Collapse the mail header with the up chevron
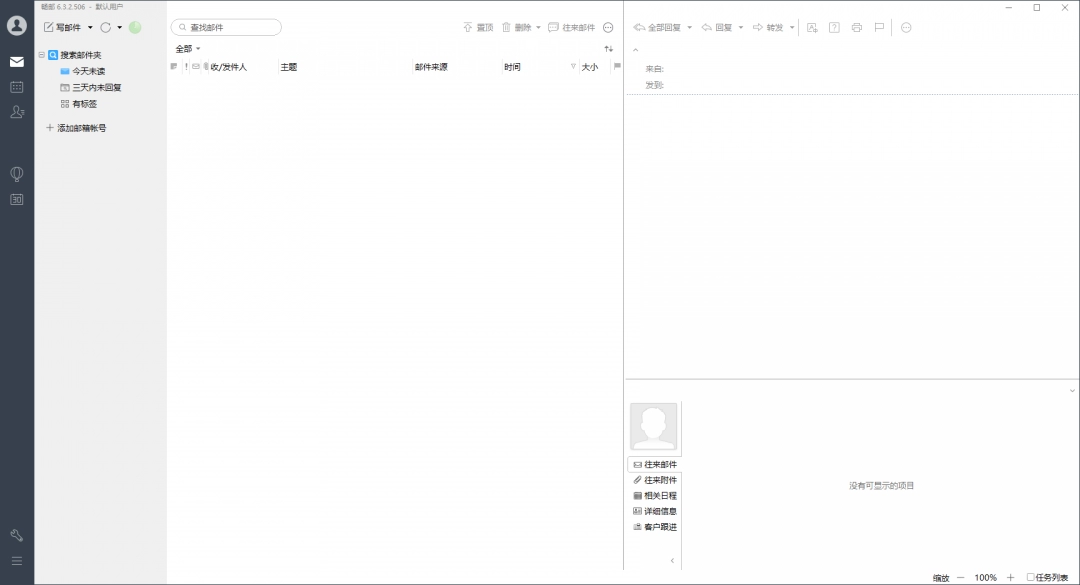 636,50
